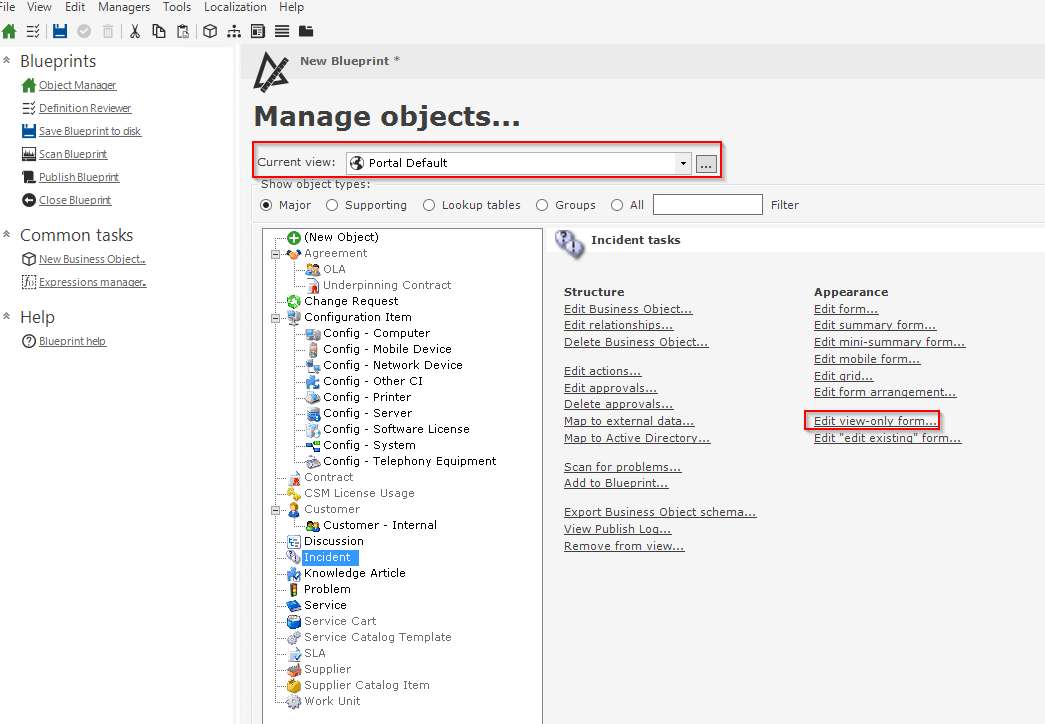Click the Publish Blueprint icon
The width and height of the screenshot is (1045, 724).
(29, 177)
